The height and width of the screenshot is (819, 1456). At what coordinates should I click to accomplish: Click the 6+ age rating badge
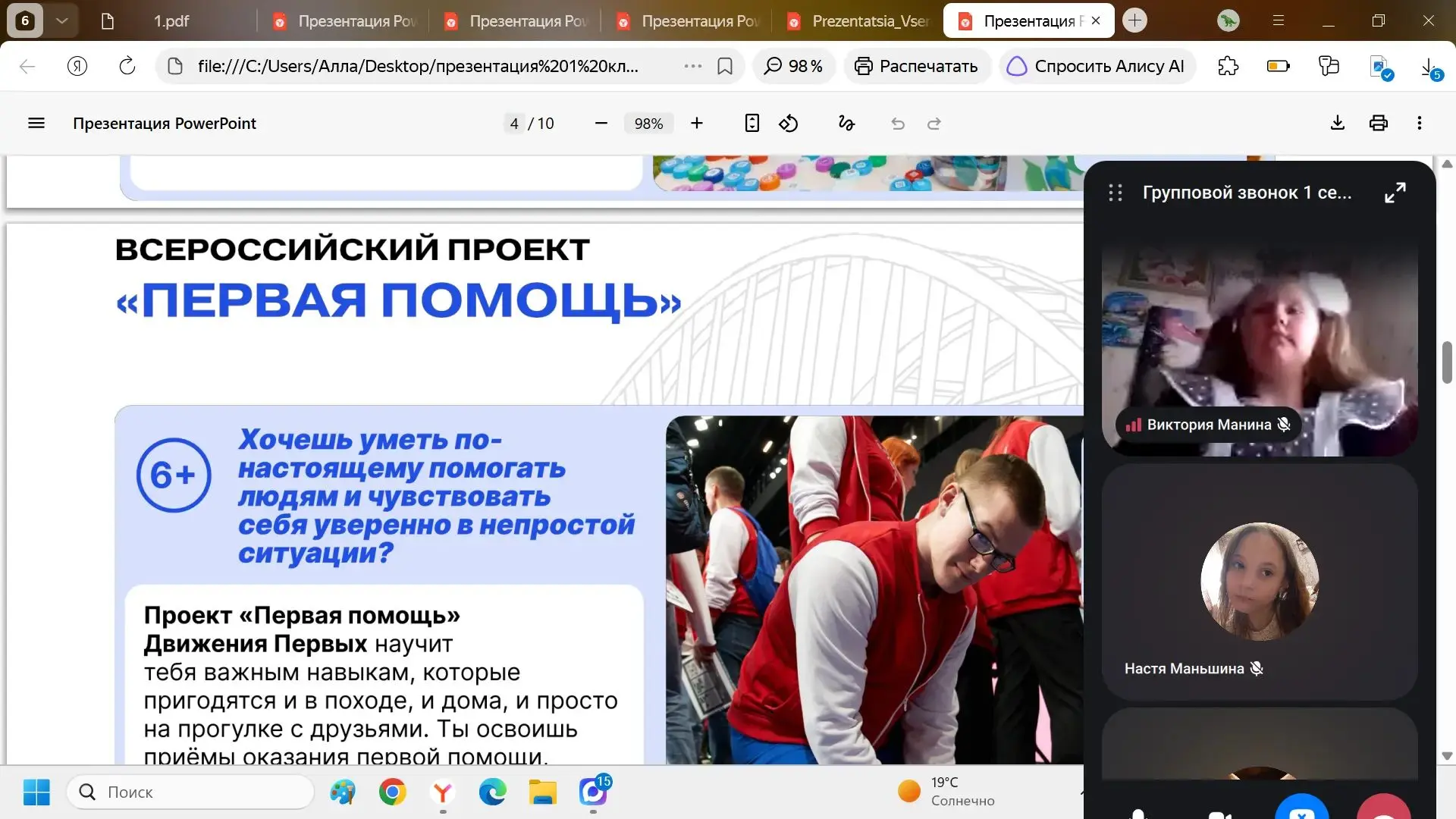pos(174,475)
